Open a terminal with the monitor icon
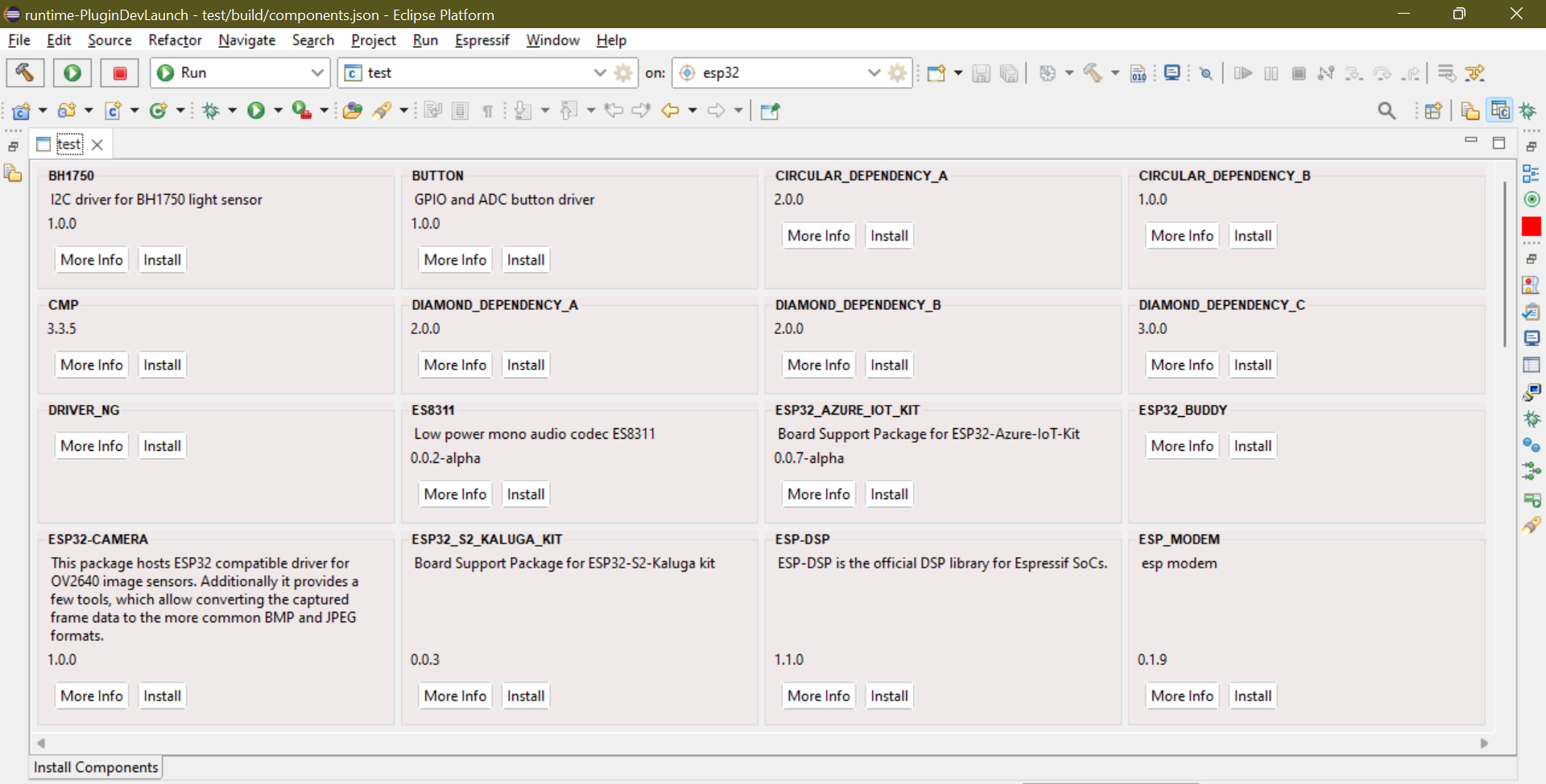 click(x=1172, y=73)
